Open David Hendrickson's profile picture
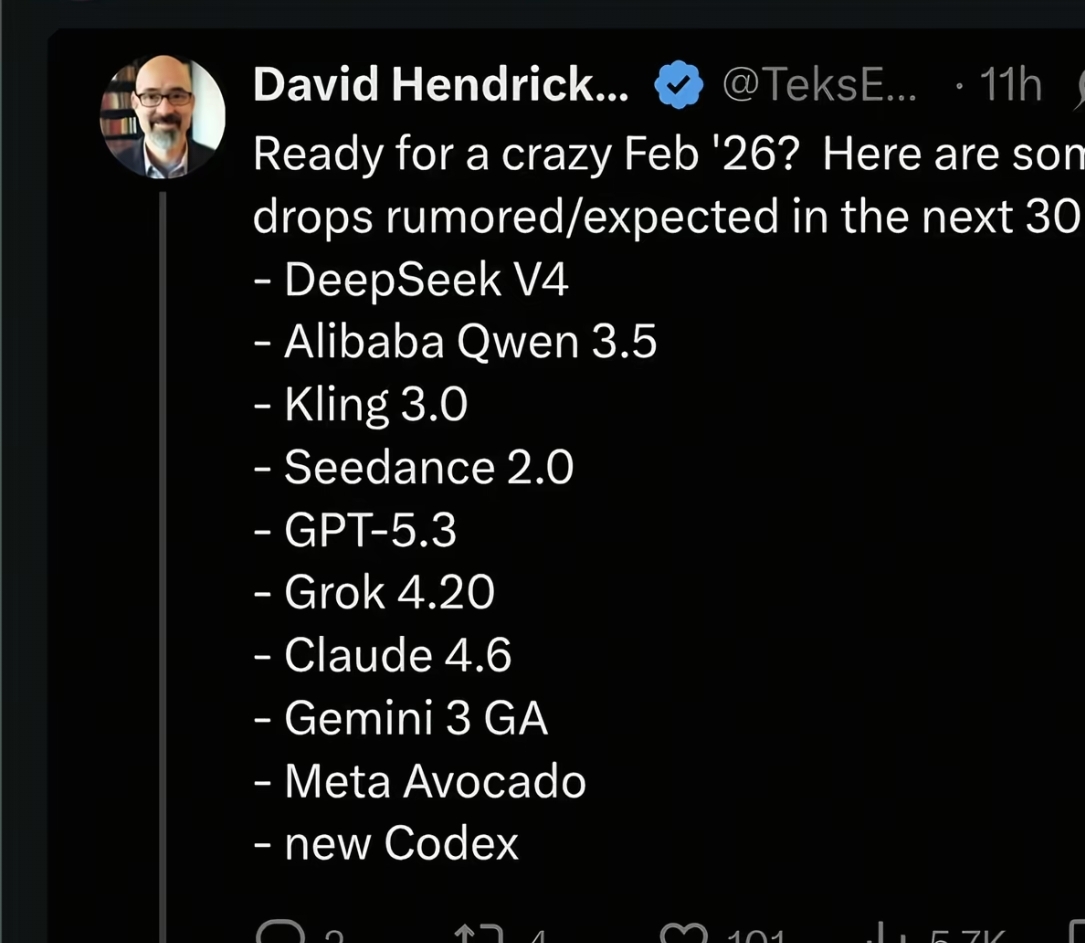 coord(162,117)
